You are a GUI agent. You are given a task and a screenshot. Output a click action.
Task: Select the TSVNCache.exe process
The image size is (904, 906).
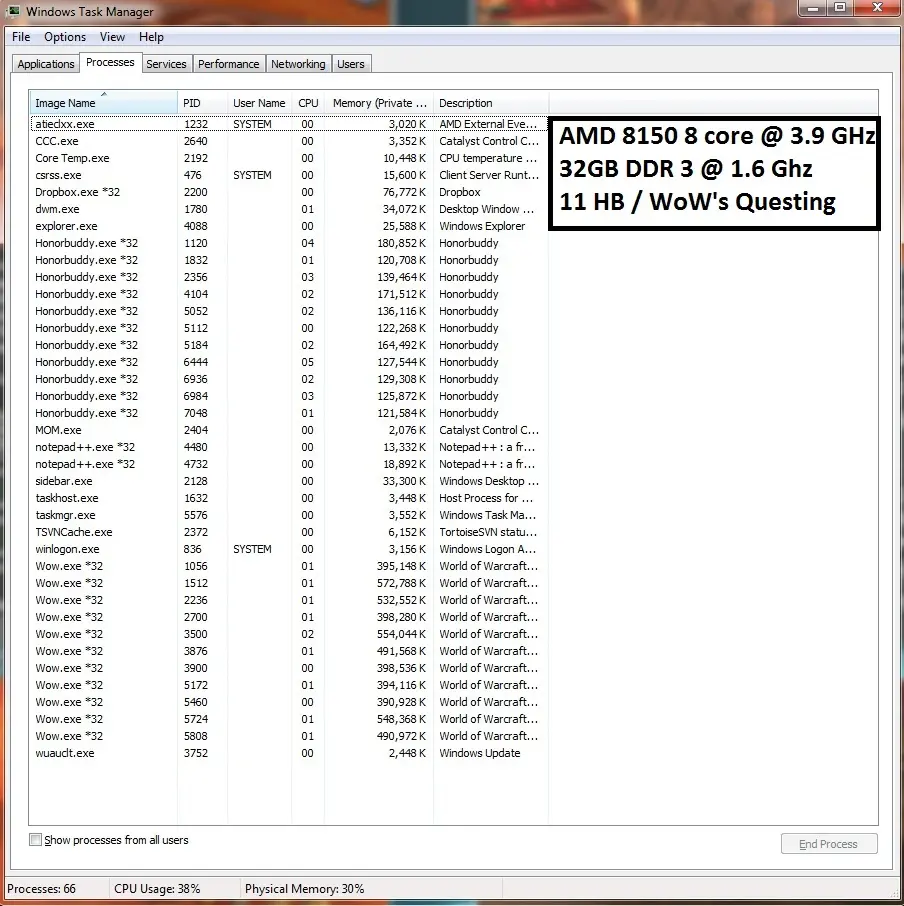[x=288, y=532]
